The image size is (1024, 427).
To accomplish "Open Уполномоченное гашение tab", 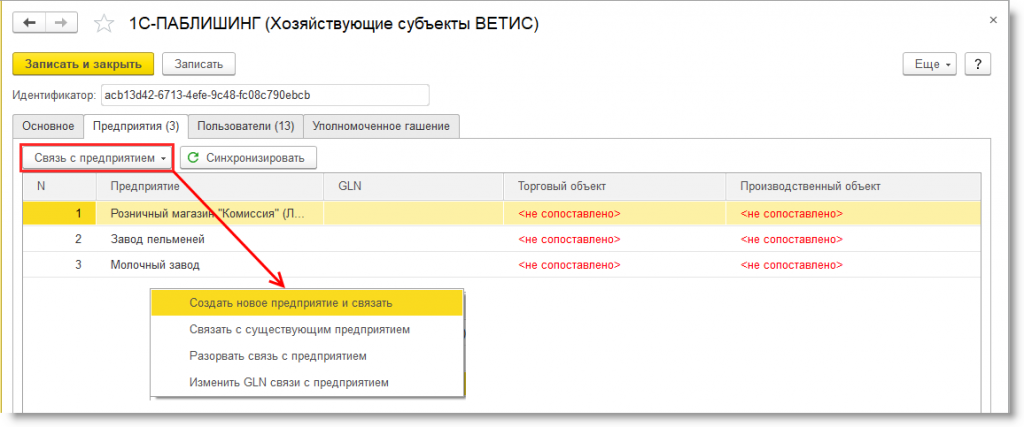I will pyautogui.click(x=381, y=126).
